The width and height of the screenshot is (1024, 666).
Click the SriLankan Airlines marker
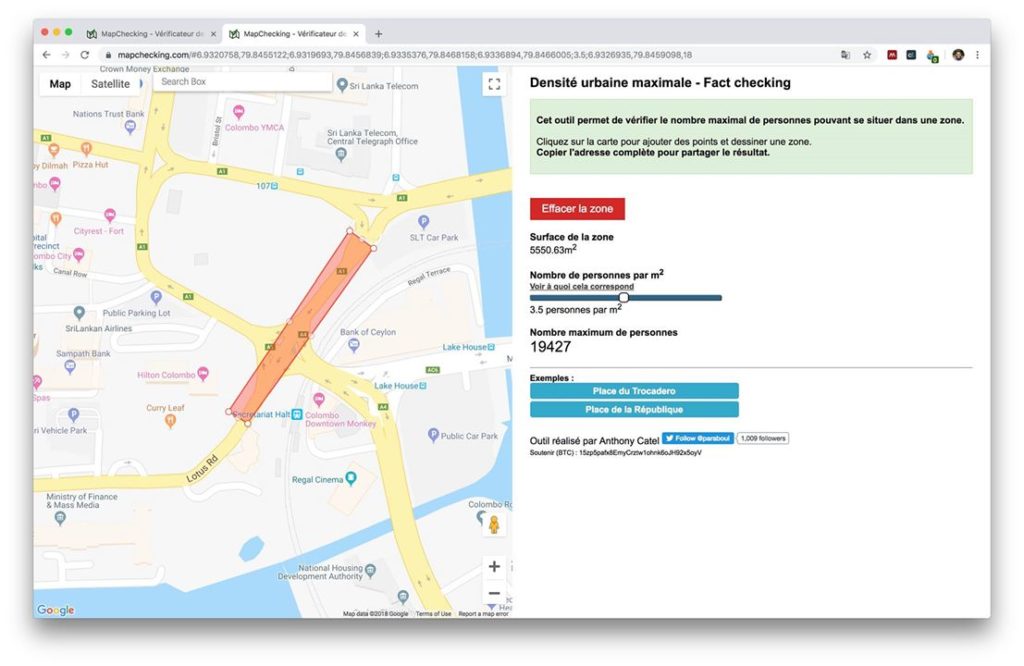pos(79,313)
